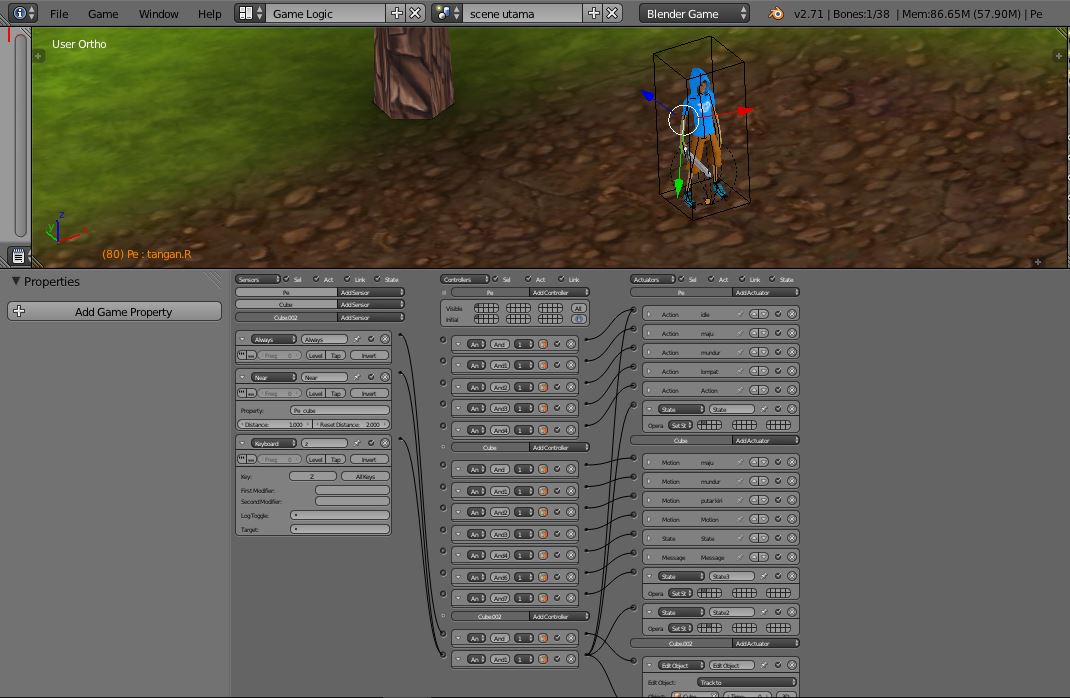Deactivate the Near sensor checkmark

click(x=371, y=377)
